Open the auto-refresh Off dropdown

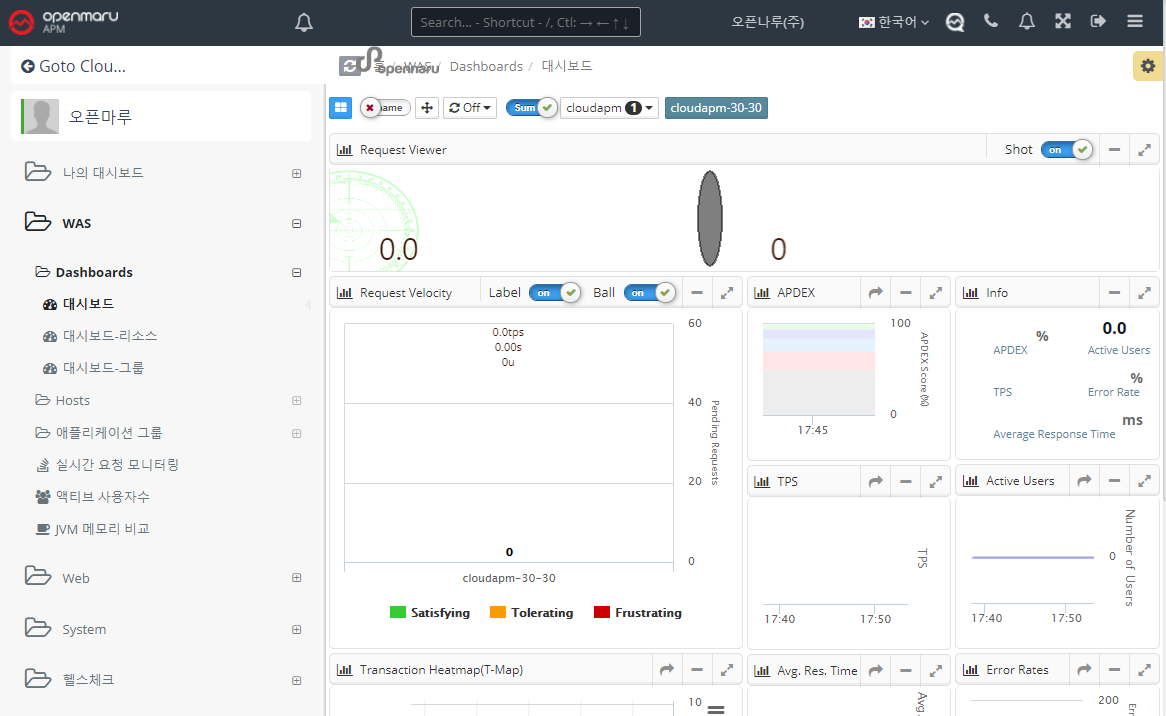(470, 108)
